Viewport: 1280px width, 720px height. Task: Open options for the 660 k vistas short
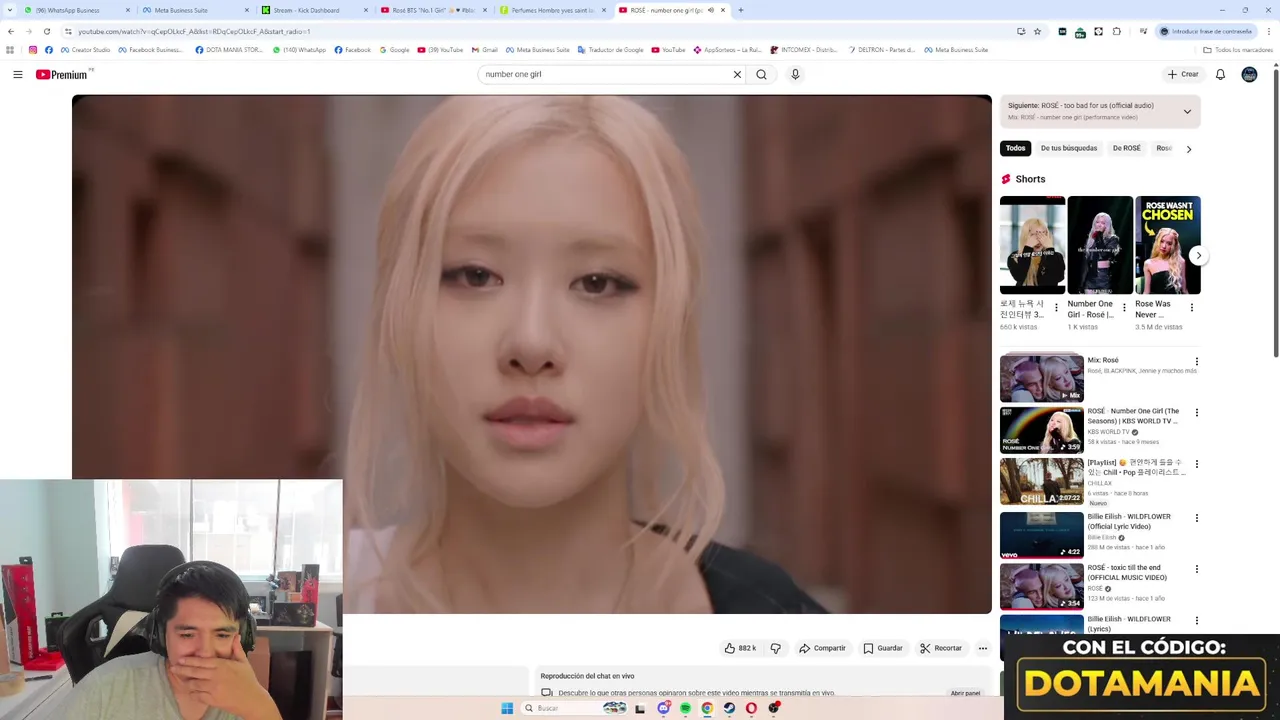(x=1056, y=307)
